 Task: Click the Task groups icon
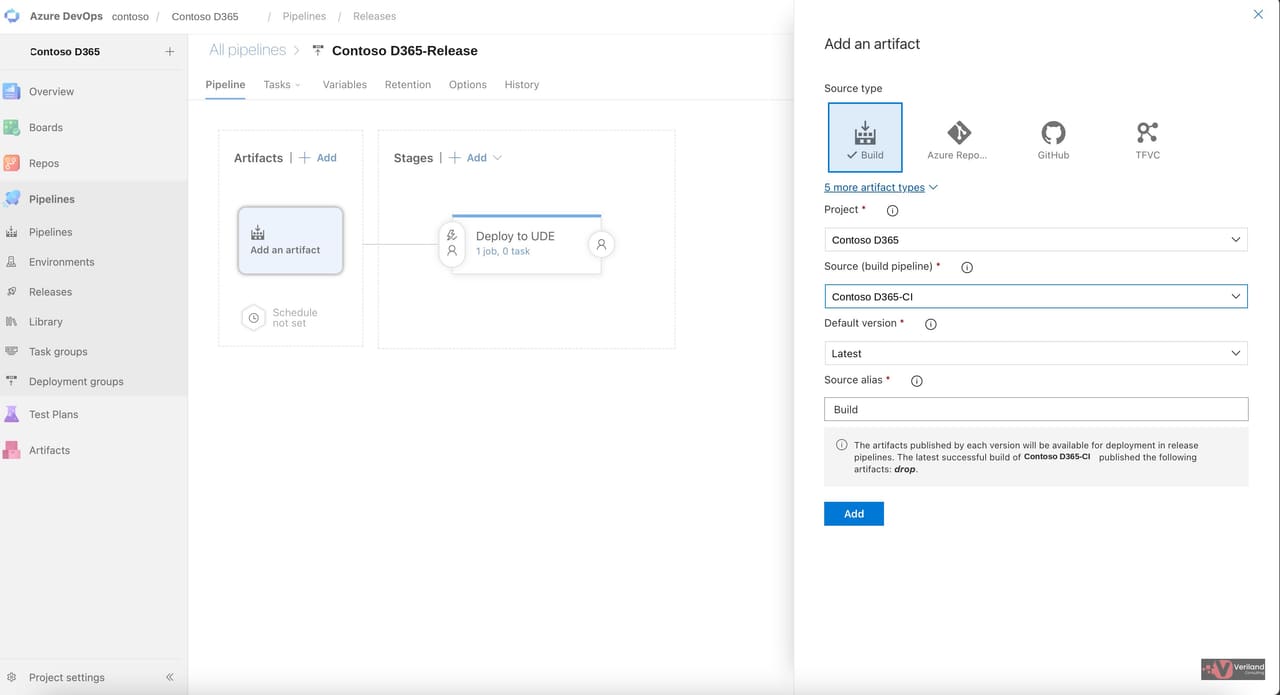click(12, 352)
